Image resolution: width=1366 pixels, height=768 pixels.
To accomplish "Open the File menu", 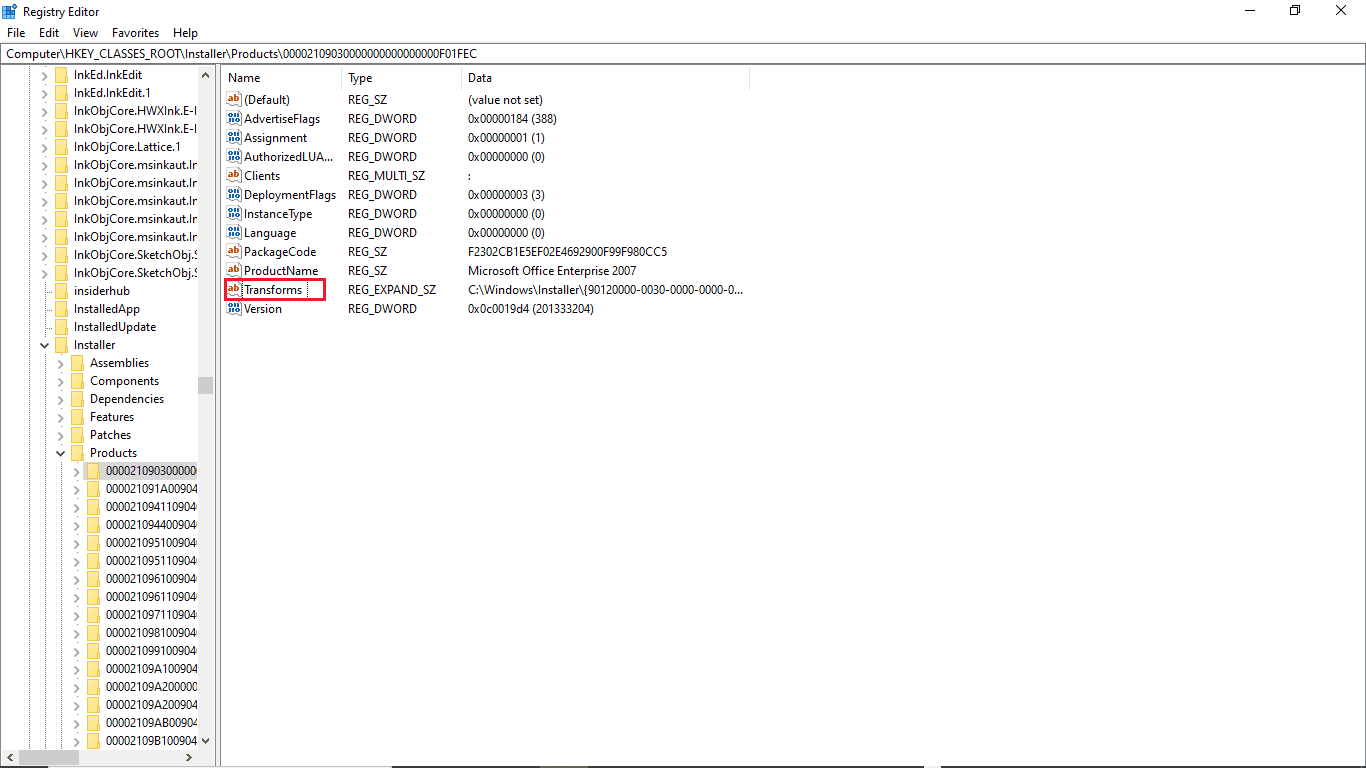I will 16,33.
